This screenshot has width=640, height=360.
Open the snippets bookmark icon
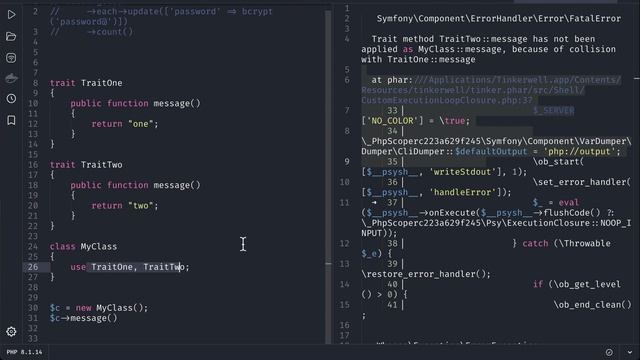11,120
